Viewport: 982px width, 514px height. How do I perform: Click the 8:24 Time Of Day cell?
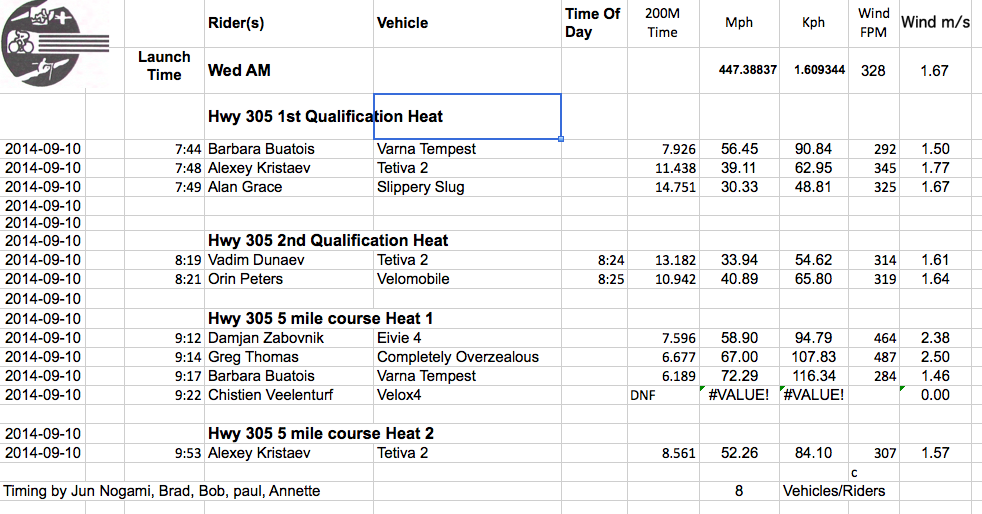[594, 260]
